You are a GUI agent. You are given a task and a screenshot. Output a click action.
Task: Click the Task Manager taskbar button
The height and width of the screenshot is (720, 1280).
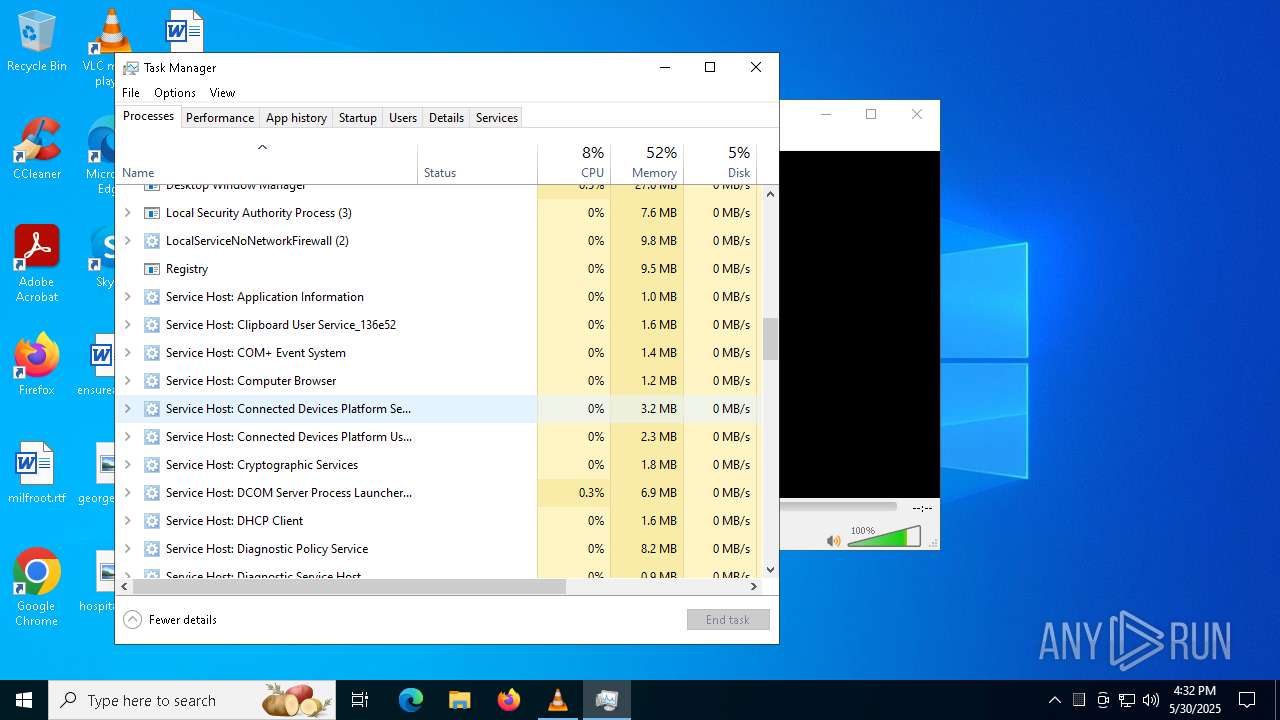click(x=607, y=700)
